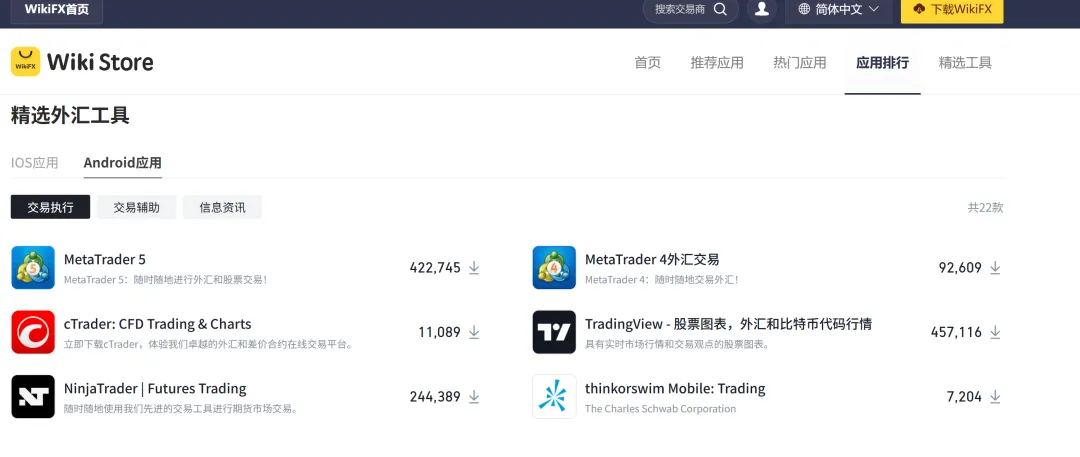Select the 交易执行 filter
The image size is (1080, 457).
tap(50, 207)
